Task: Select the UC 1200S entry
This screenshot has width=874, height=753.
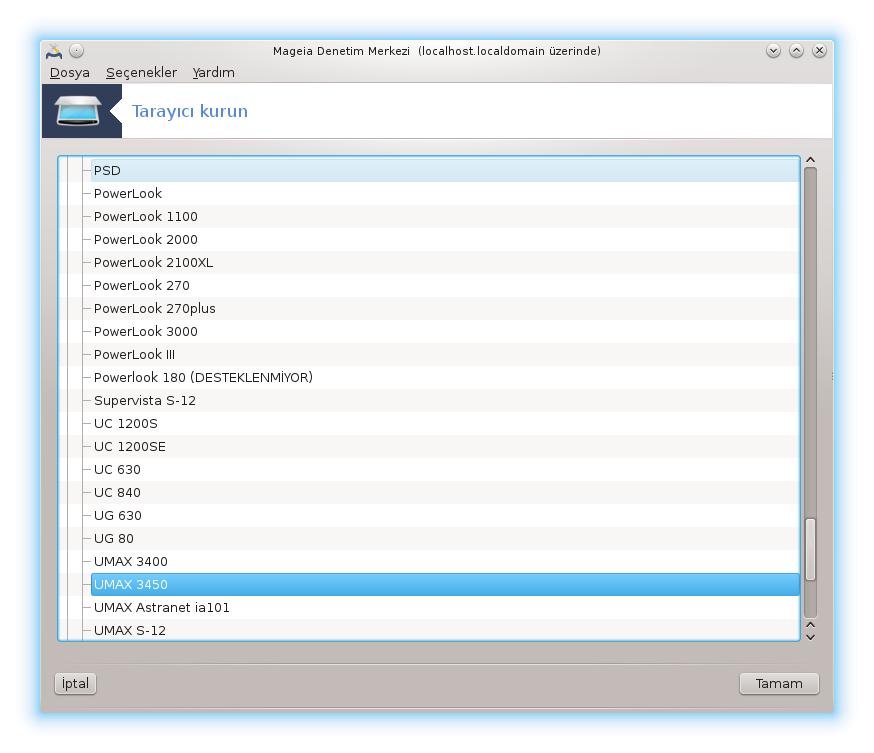Action: [x=445, y=424]
